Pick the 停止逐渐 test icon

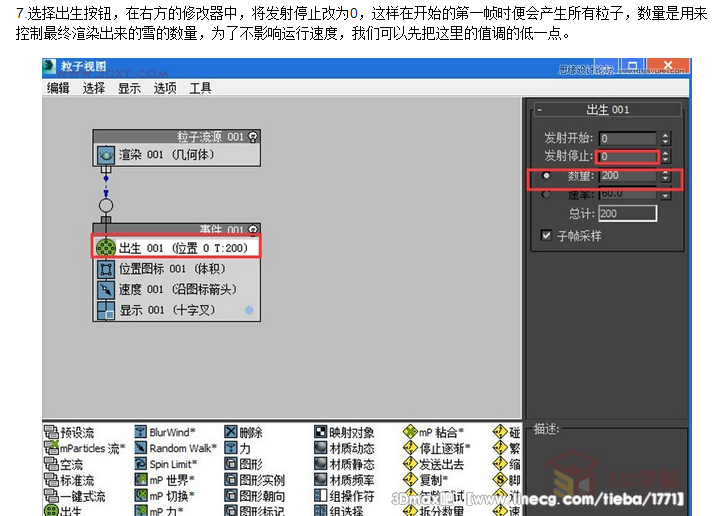click(410, 448)
